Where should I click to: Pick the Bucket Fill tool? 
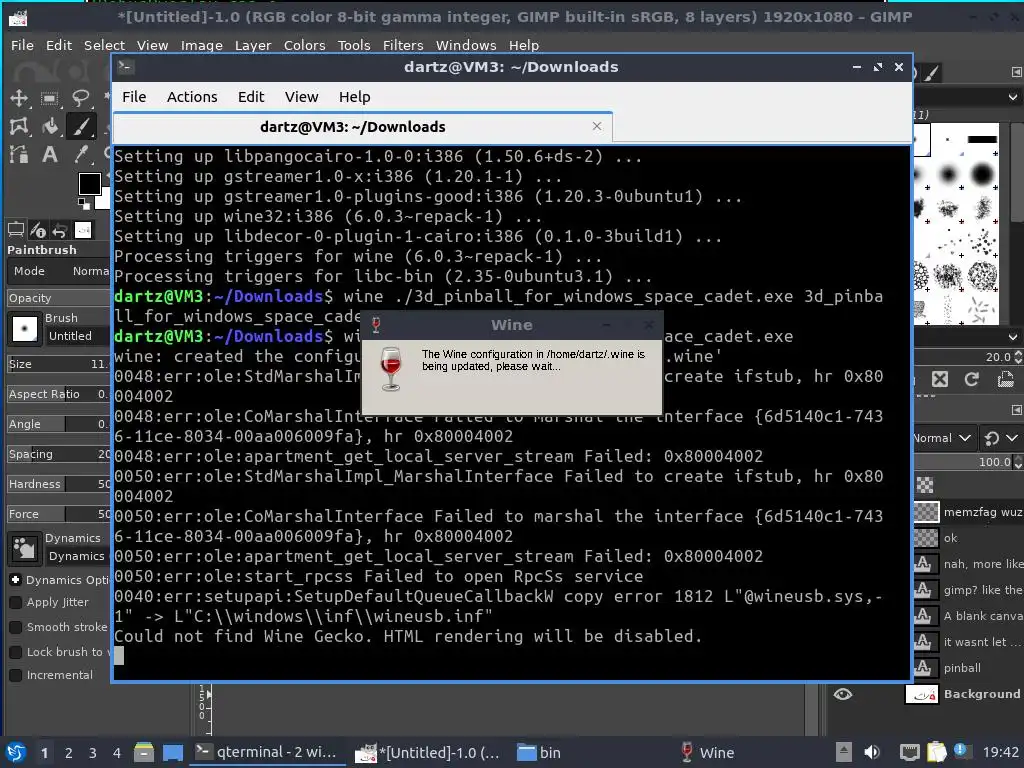click(x=50, y=126)
